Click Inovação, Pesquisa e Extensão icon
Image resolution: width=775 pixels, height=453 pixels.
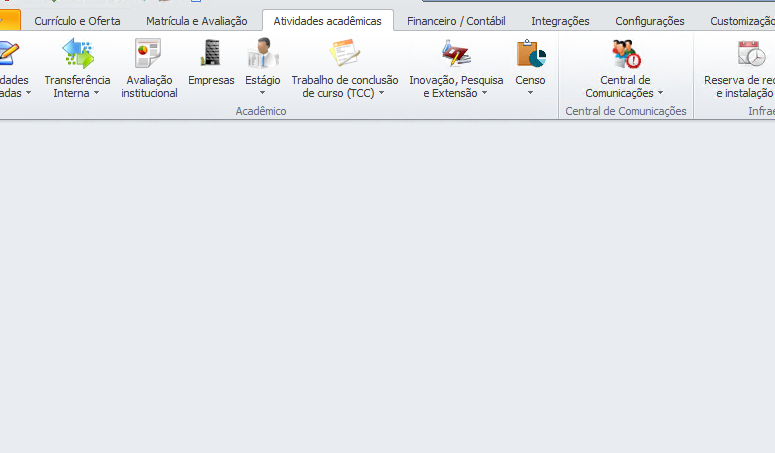pyautogui.click(x=456, y=53)
